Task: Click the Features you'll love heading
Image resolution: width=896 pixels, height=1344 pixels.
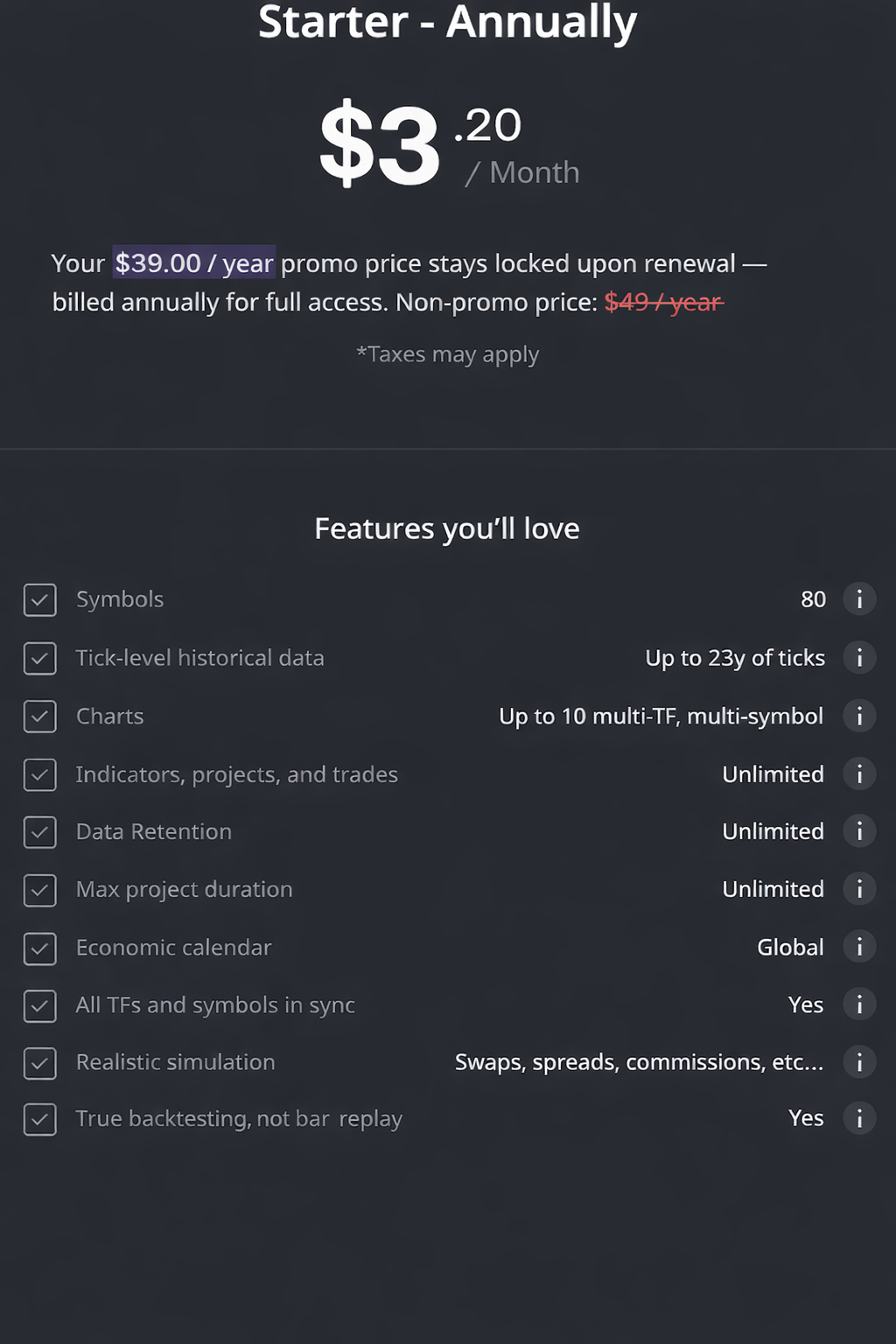Action: click(447, 528)
